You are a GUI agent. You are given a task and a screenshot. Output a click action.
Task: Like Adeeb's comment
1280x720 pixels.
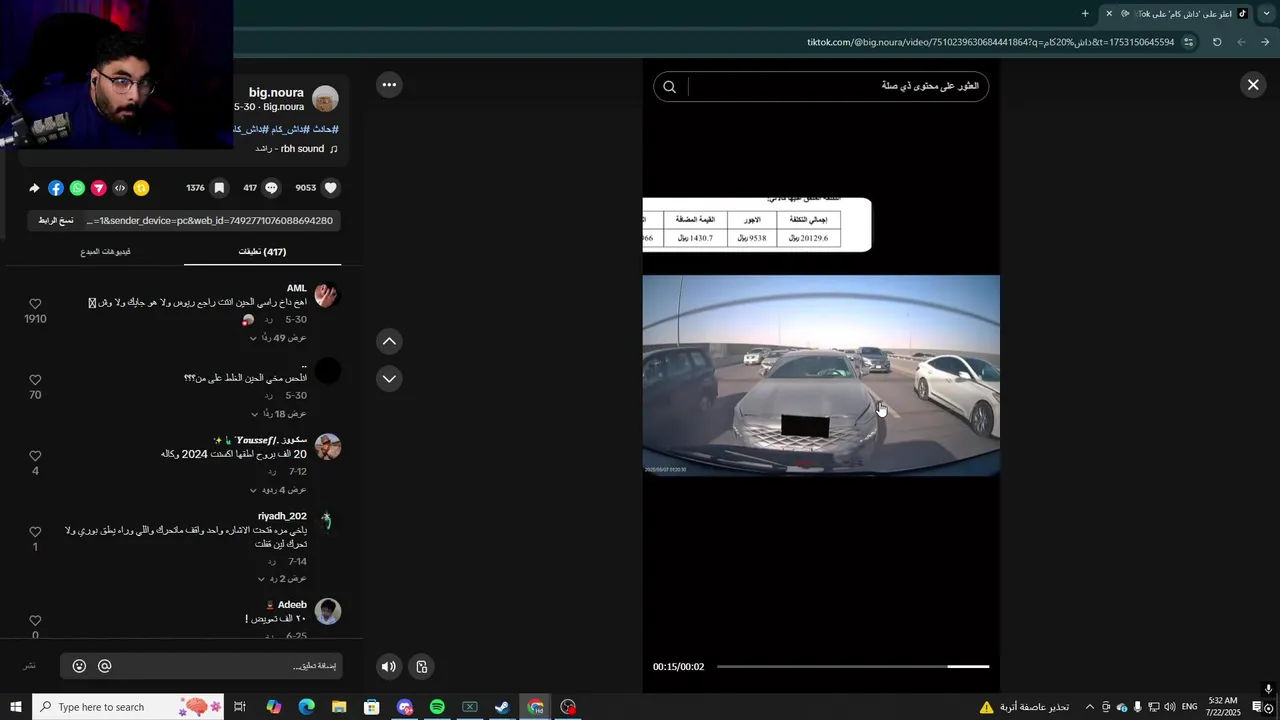coord(35,621)
